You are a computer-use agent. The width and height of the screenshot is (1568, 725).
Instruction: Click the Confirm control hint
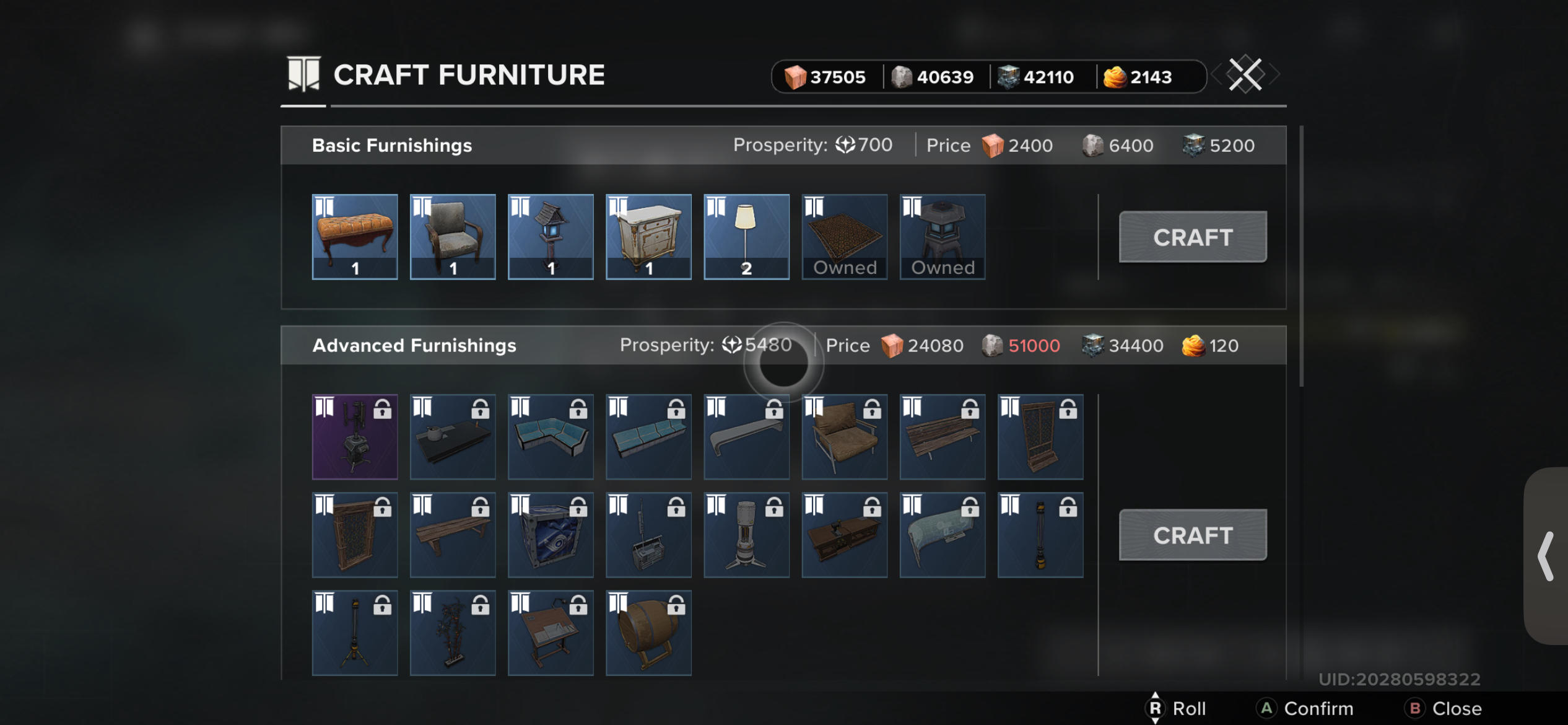click(1305, 708)
